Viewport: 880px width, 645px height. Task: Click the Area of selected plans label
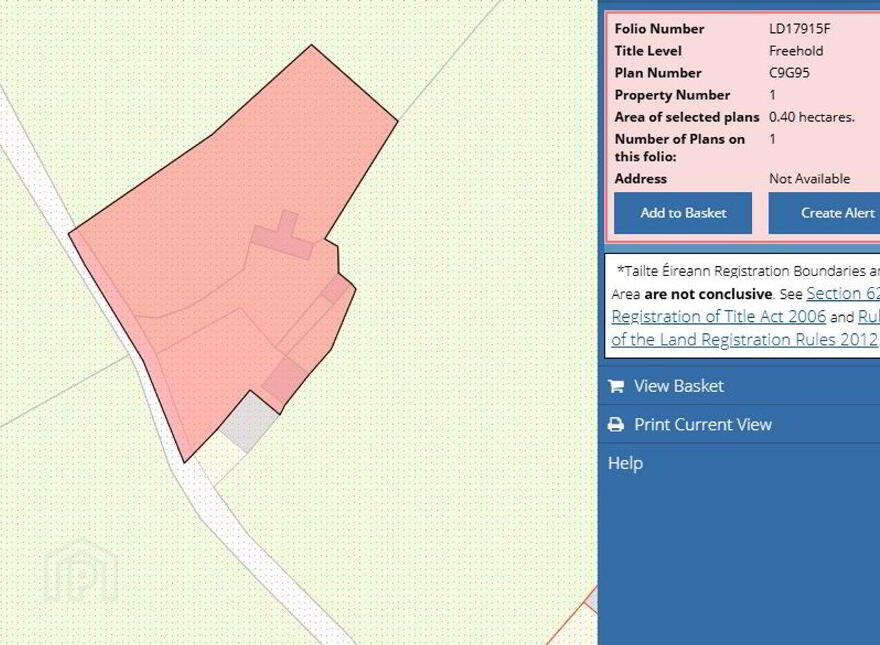pos(686,117)
